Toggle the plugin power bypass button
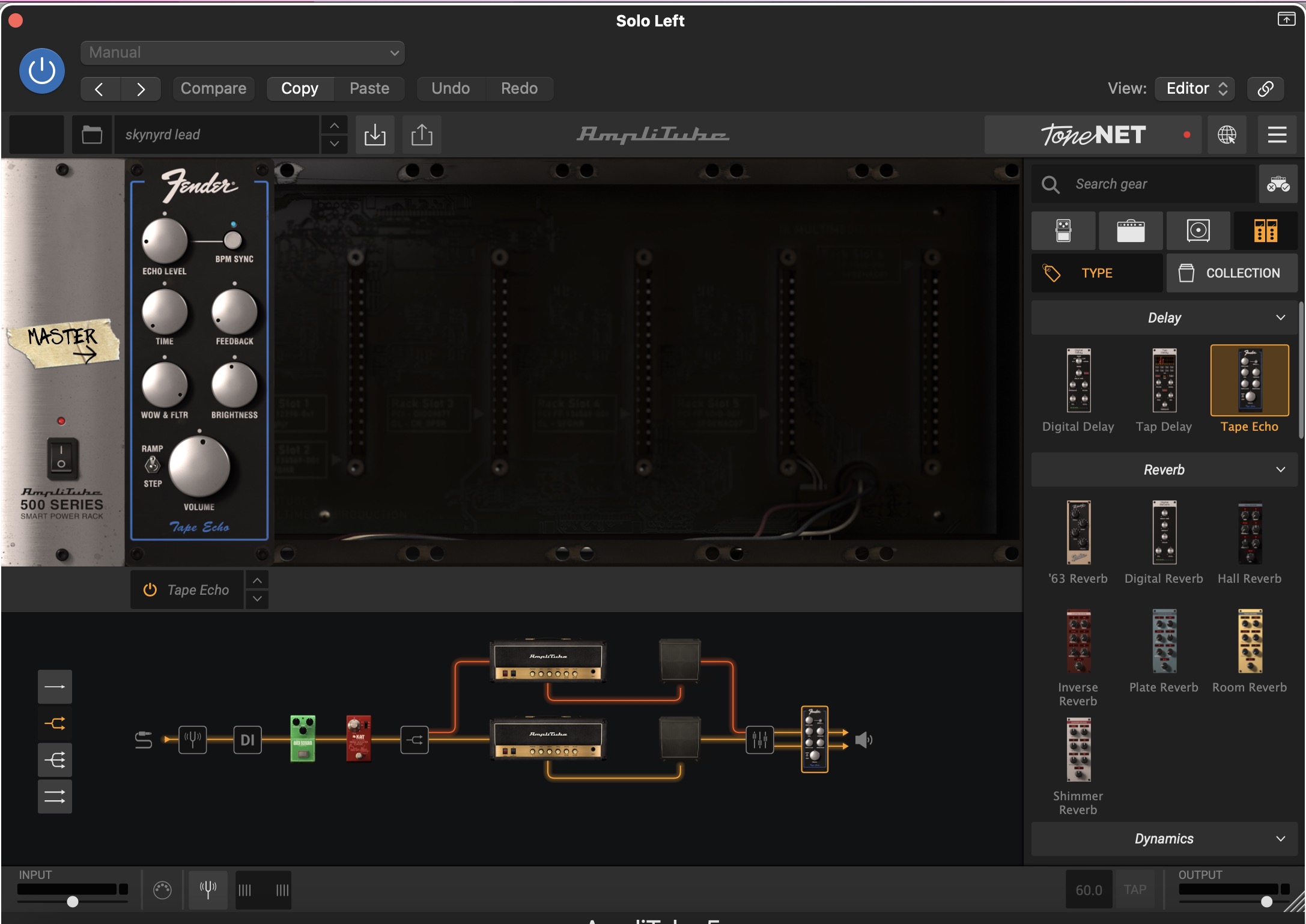This screenshot has height=924, width=1306. click(x=42, y=71)
